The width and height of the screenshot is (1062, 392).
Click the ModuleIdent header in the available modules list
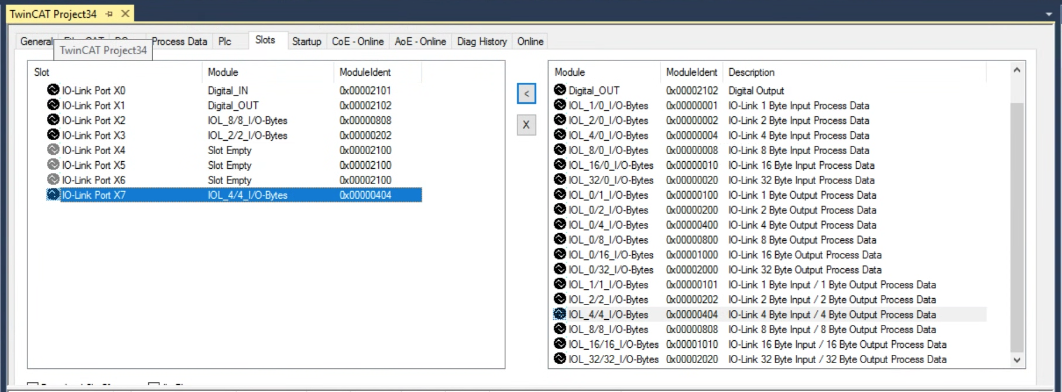pyautogui.click(x=692, y=72)
